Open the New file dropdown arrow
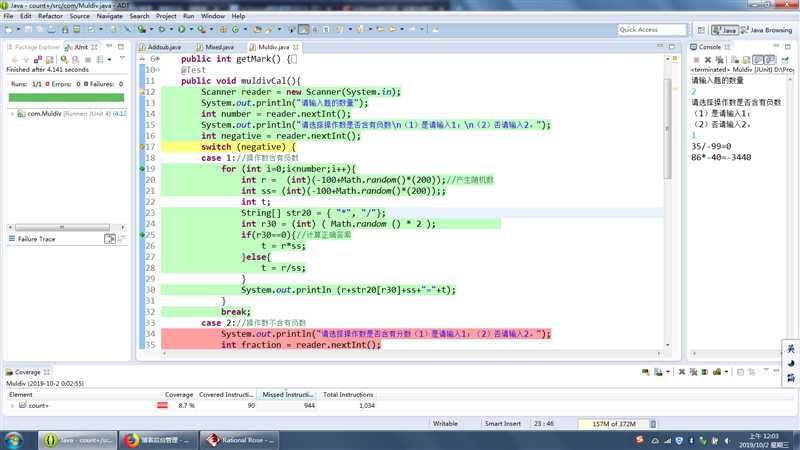Screen dimensions: 800x450 [18, 29]
